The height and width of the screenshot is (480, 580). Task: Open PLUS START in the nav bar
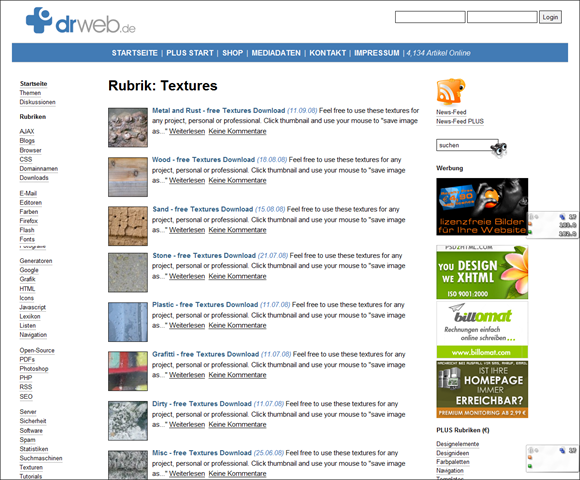[x=190, y=53]
